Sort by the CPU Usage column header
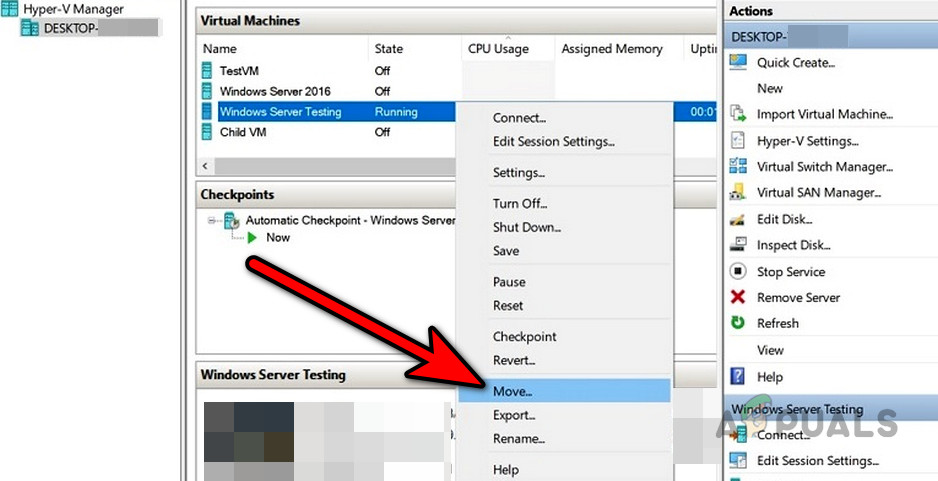This screenshot has height=481, width=938. pyautogui.click(x=498, y=49)
